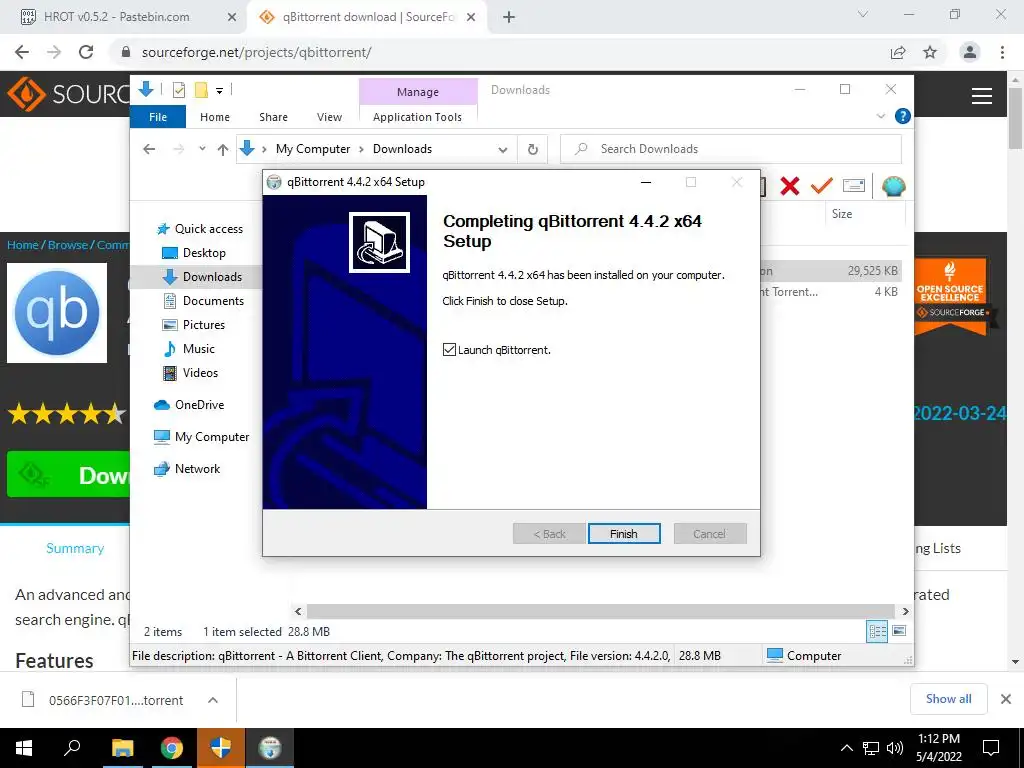1024x768 pixels.
Task: Click the Search Downloads field
Action: click(731, 149)
